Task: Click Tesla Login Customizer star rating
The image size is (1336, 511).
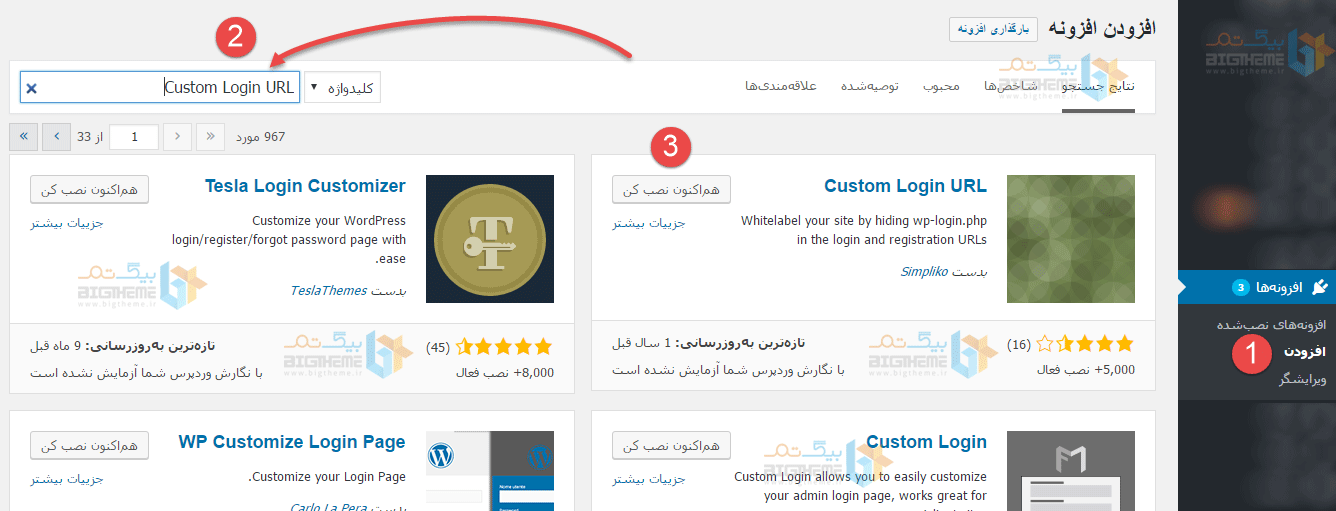Action: (504, 347)
